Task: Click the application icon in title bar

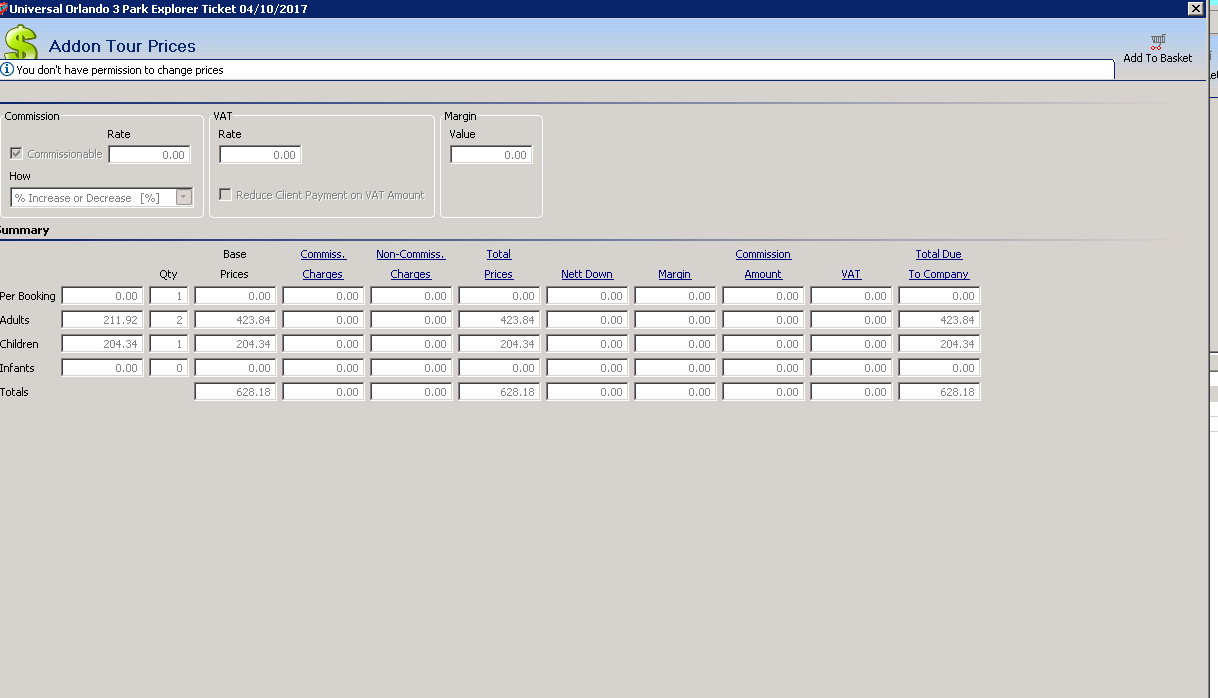Action: tap(4, 8)
